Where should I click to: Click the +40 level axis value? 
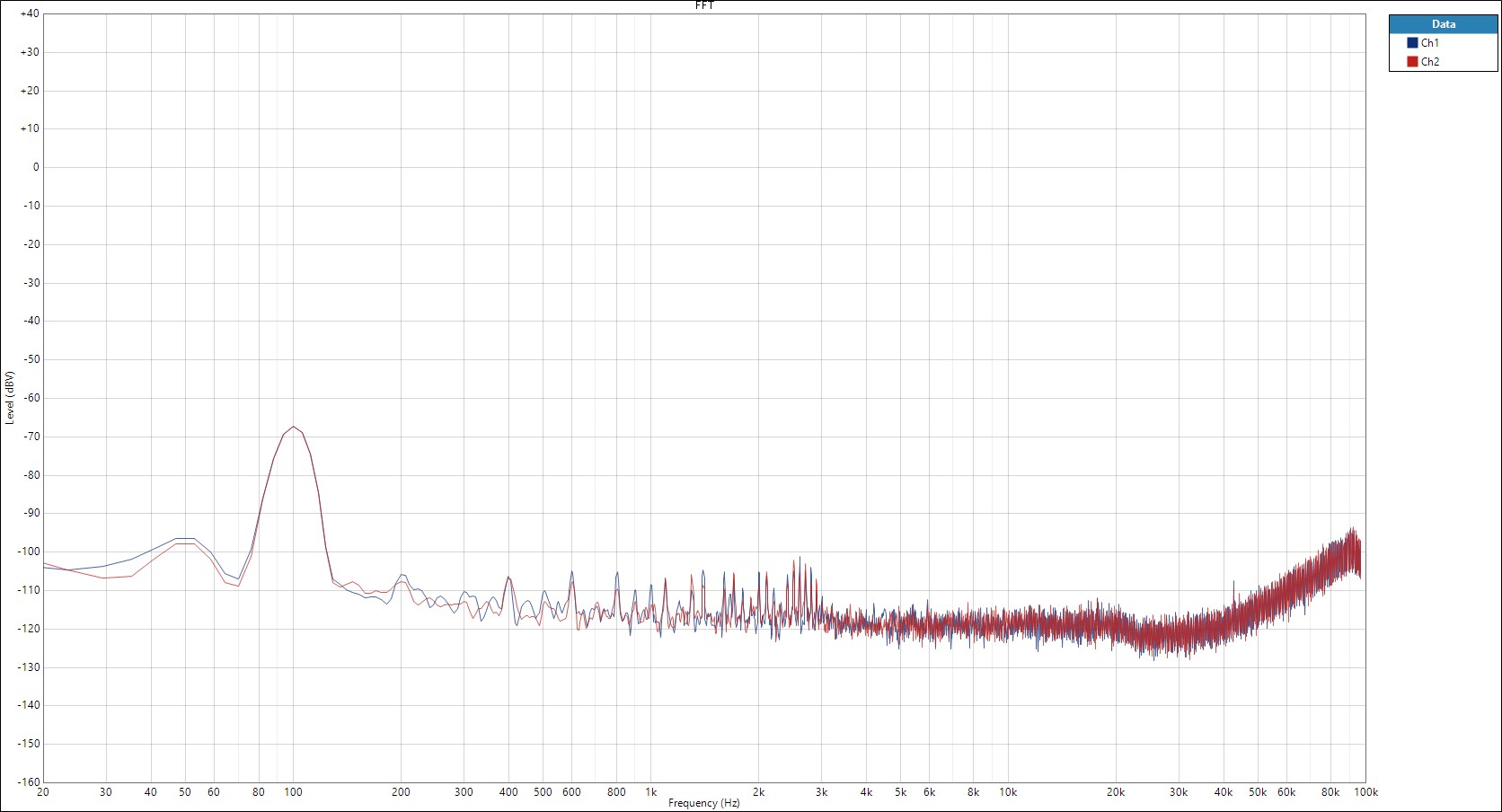(x=30, y=13)
